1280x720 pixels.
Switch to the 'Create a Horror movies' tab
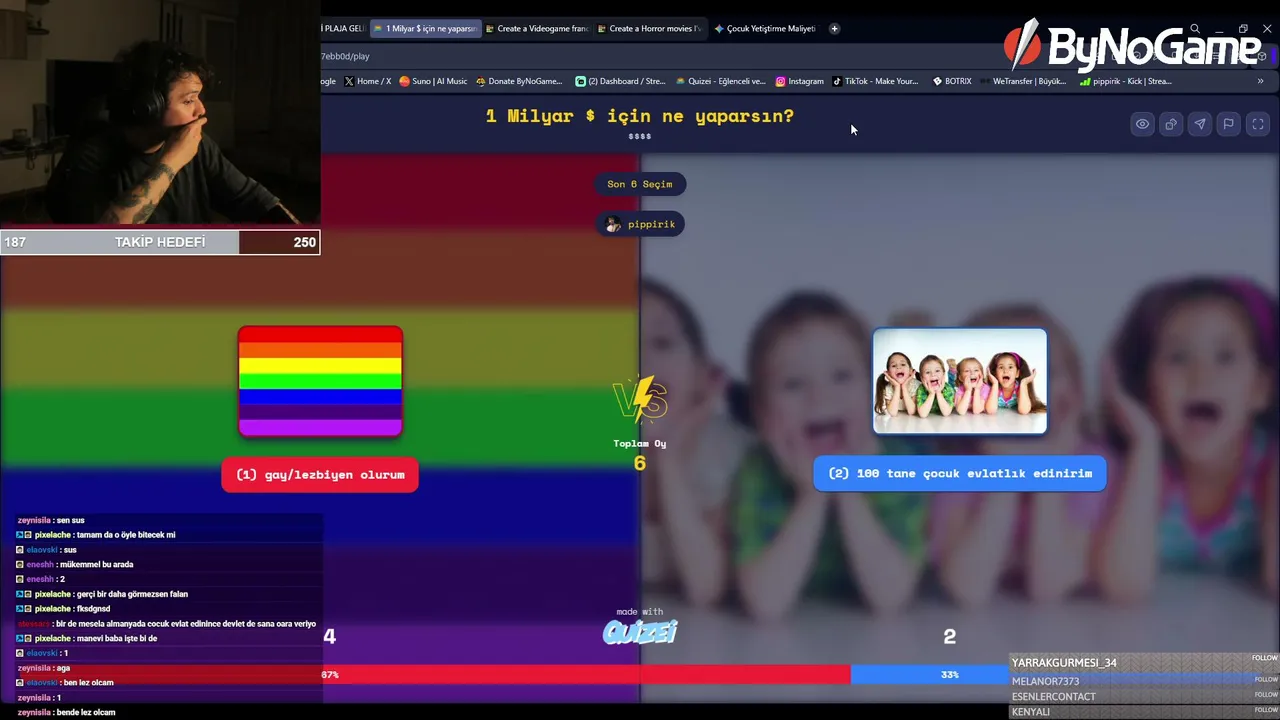(649, 28)
